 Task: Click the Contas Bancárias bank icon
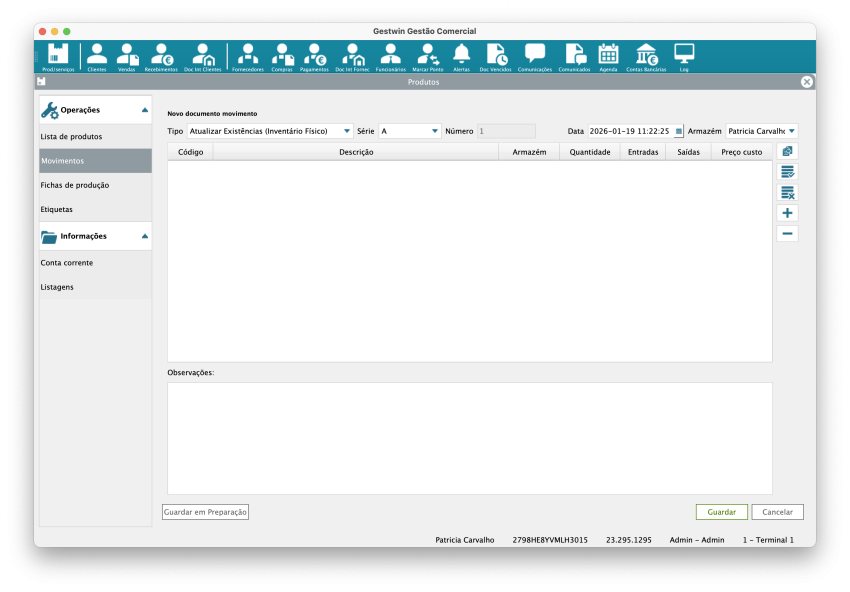coord(646,56)
